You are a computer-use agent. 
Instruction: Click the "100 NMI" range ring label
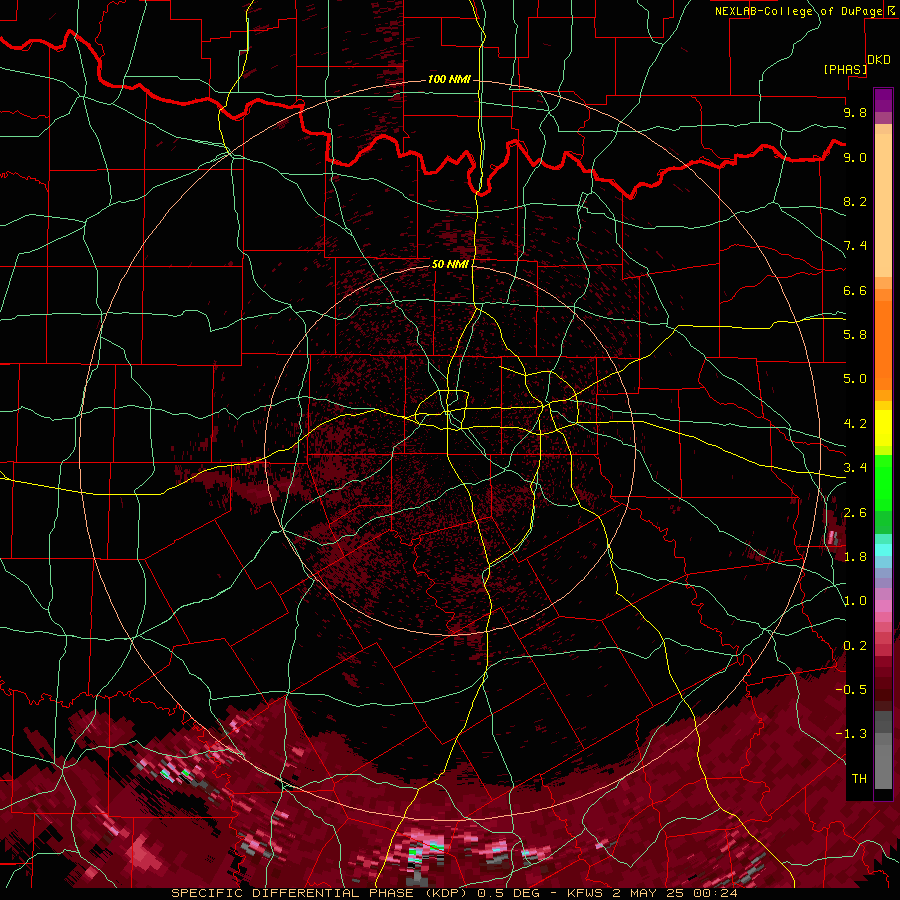click(449, 79)
